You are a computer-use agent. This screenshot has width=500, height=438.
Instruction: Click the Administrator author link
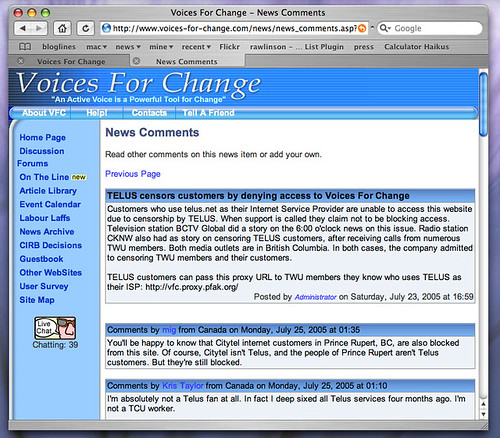[315, 297]
